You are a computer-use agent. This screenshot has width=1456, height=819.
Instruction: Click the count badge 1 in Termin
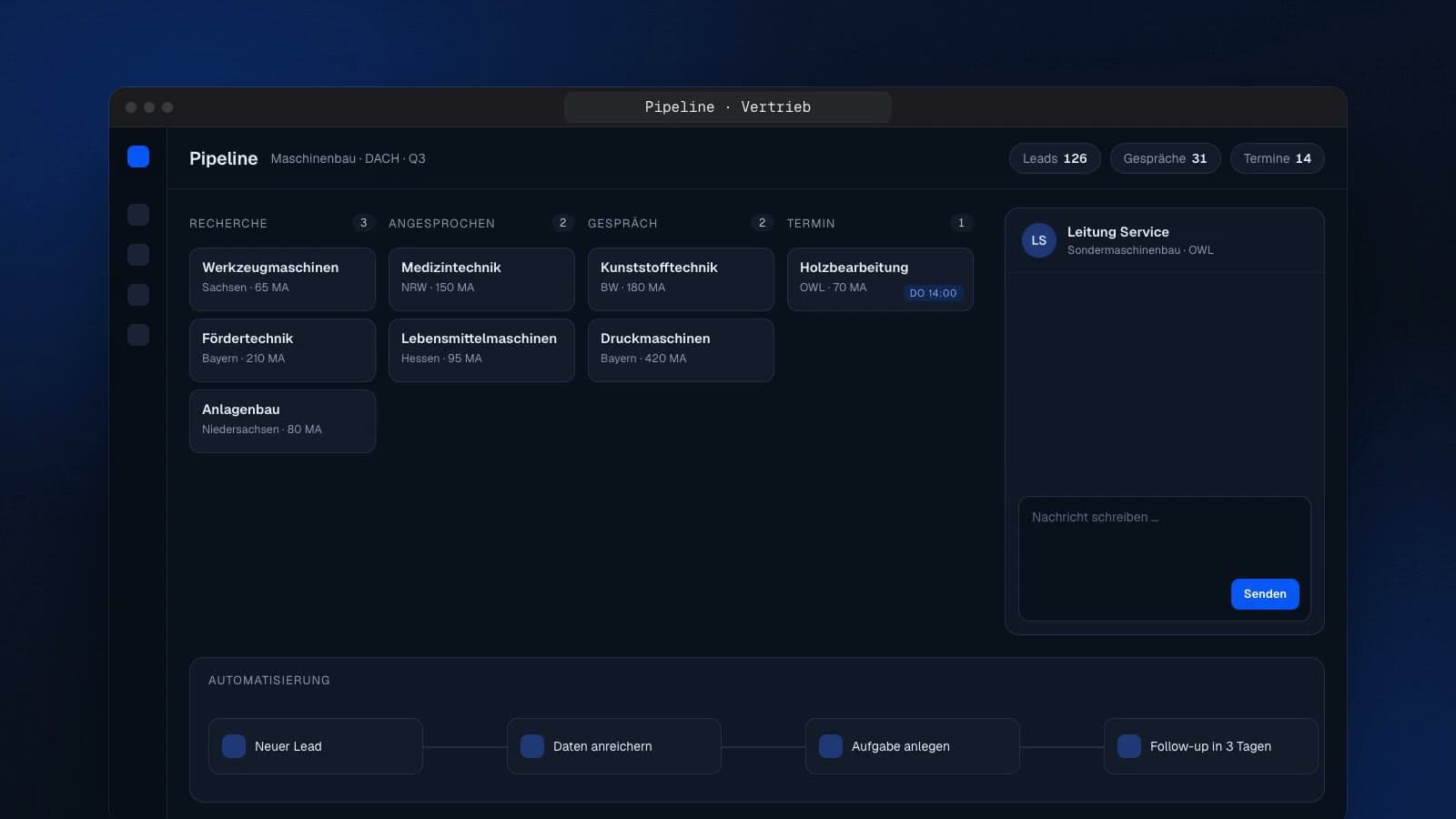pos(961,223)
